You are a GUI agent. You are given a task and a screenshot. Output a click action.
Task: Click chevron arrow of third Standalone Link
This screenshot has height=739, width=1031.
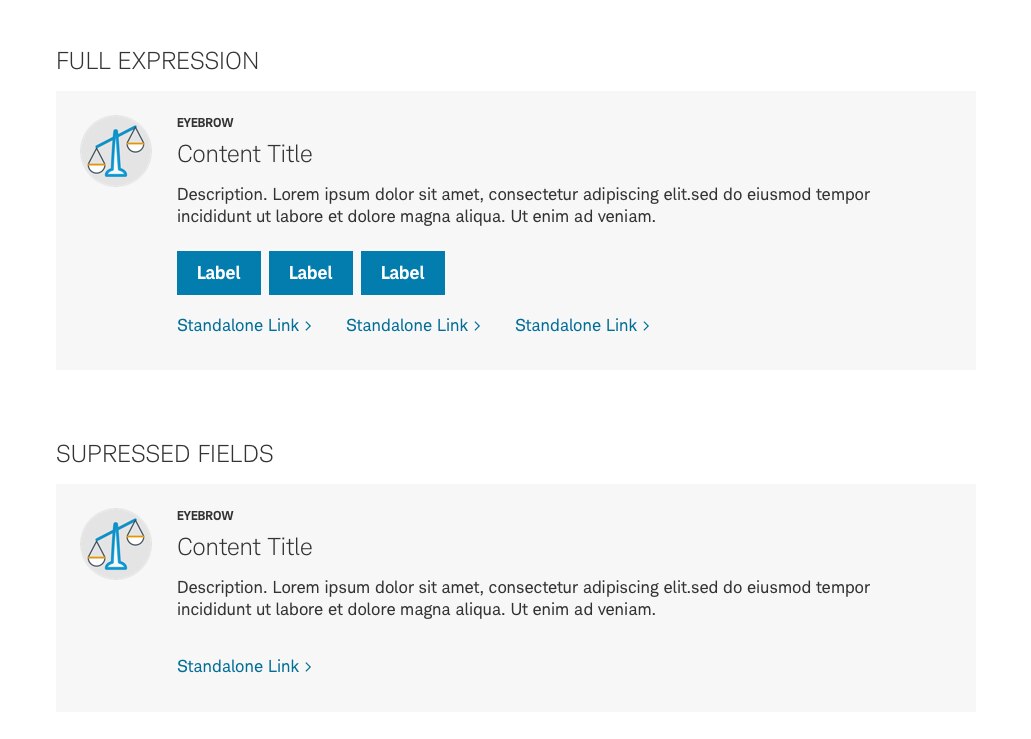[646, 326]
